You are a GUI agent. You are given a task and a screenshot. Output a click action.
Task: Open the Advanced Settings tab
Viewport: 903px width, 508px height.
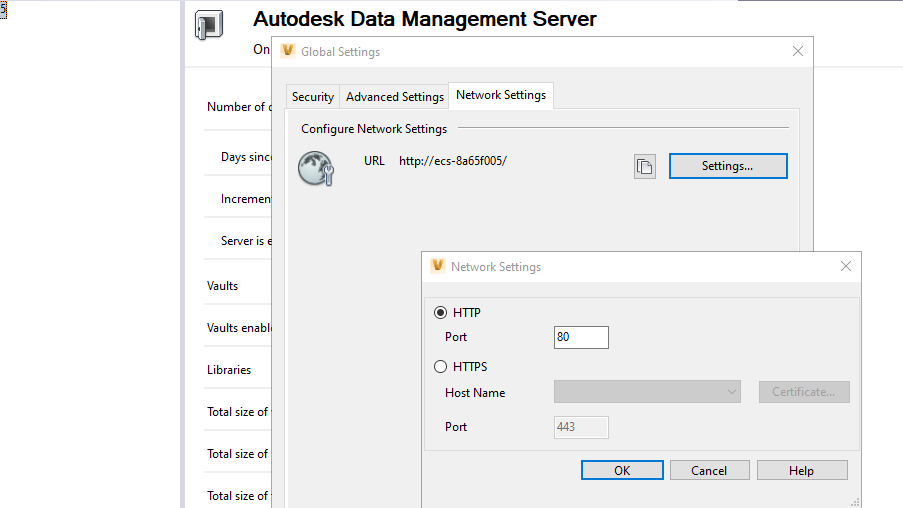[394, 97]
